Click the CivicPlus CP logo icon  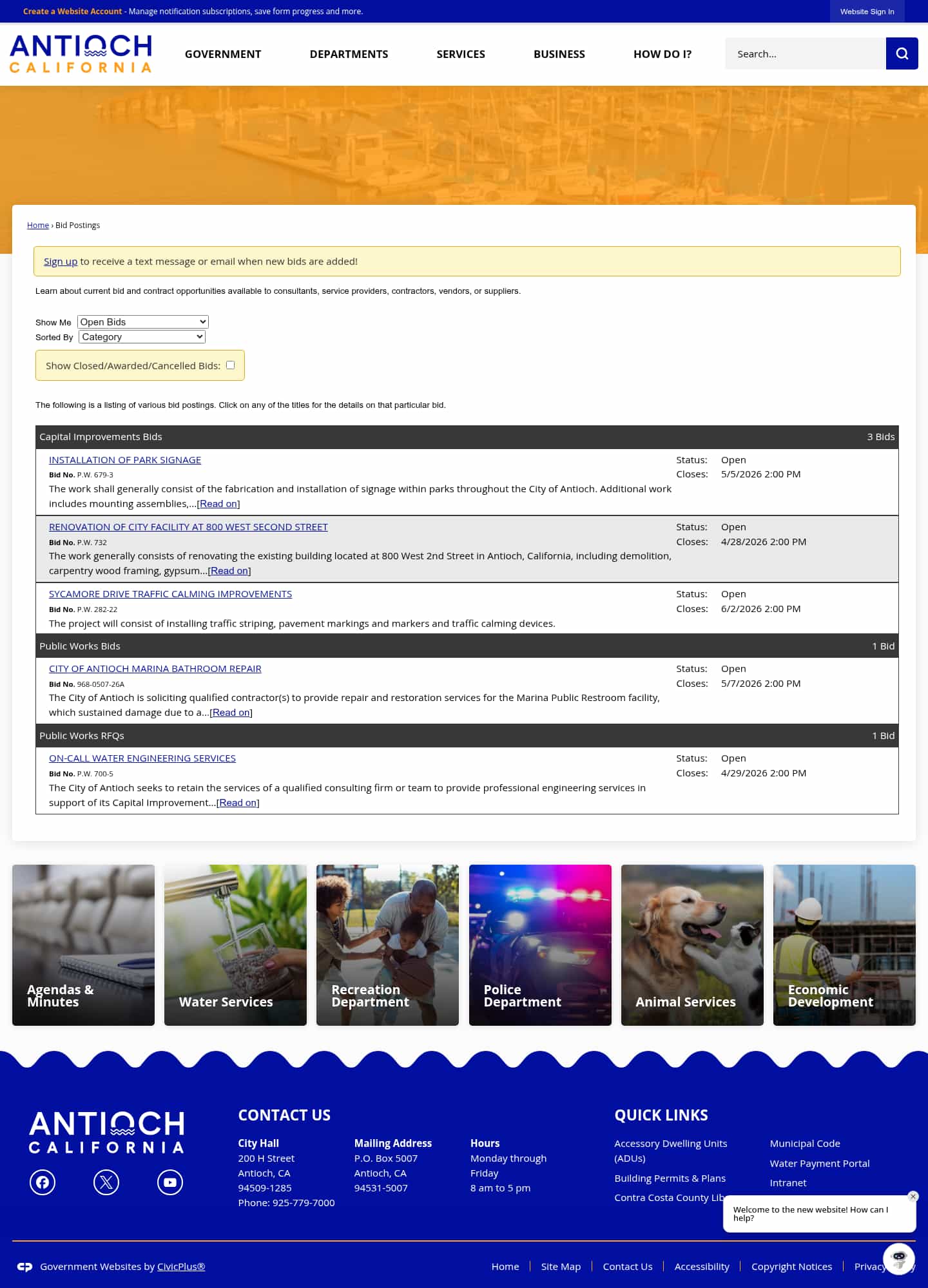click(x=25, y=1267)
